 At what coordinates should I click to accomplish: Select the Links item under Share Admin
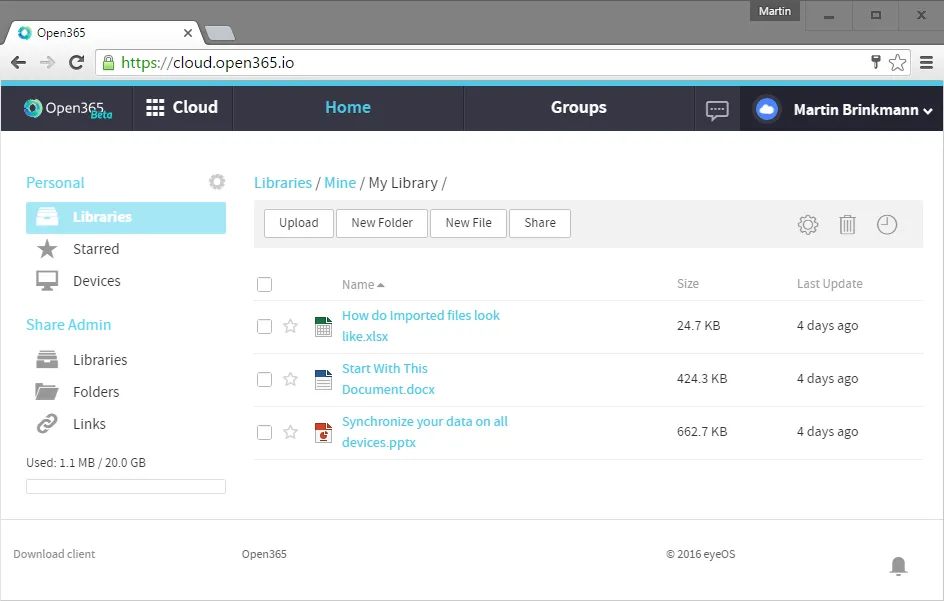(89, 423)
